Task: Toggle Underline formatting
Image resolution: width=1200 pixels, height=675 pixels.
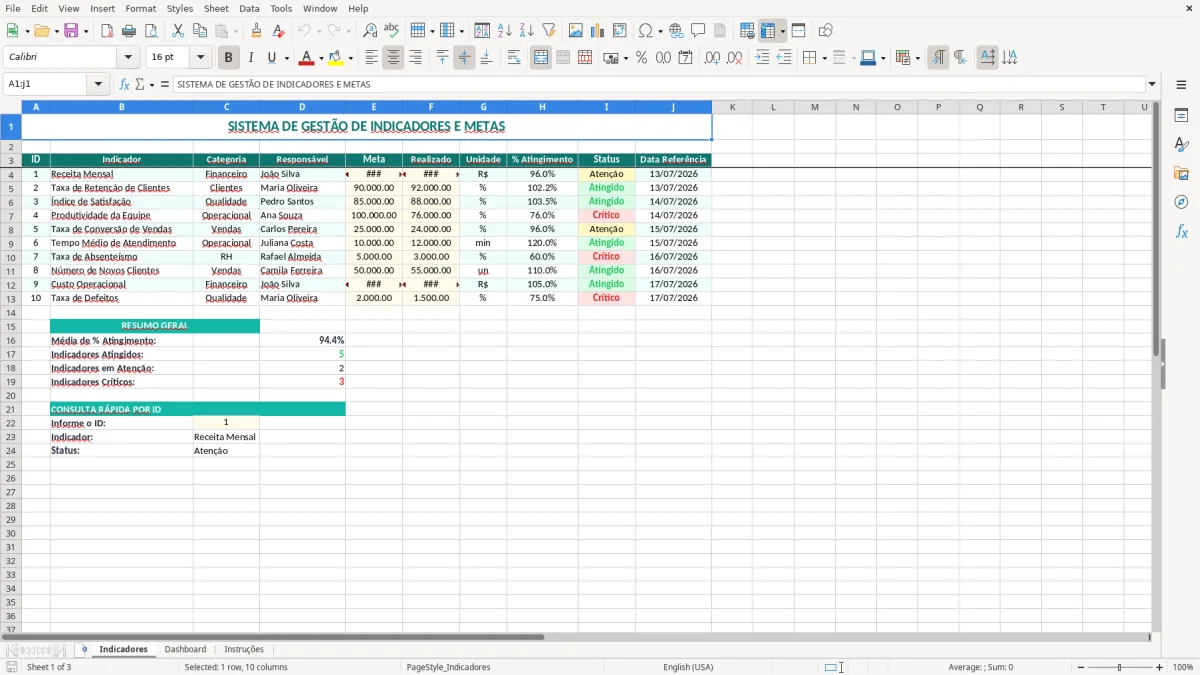Action: (x=271, y=58)
